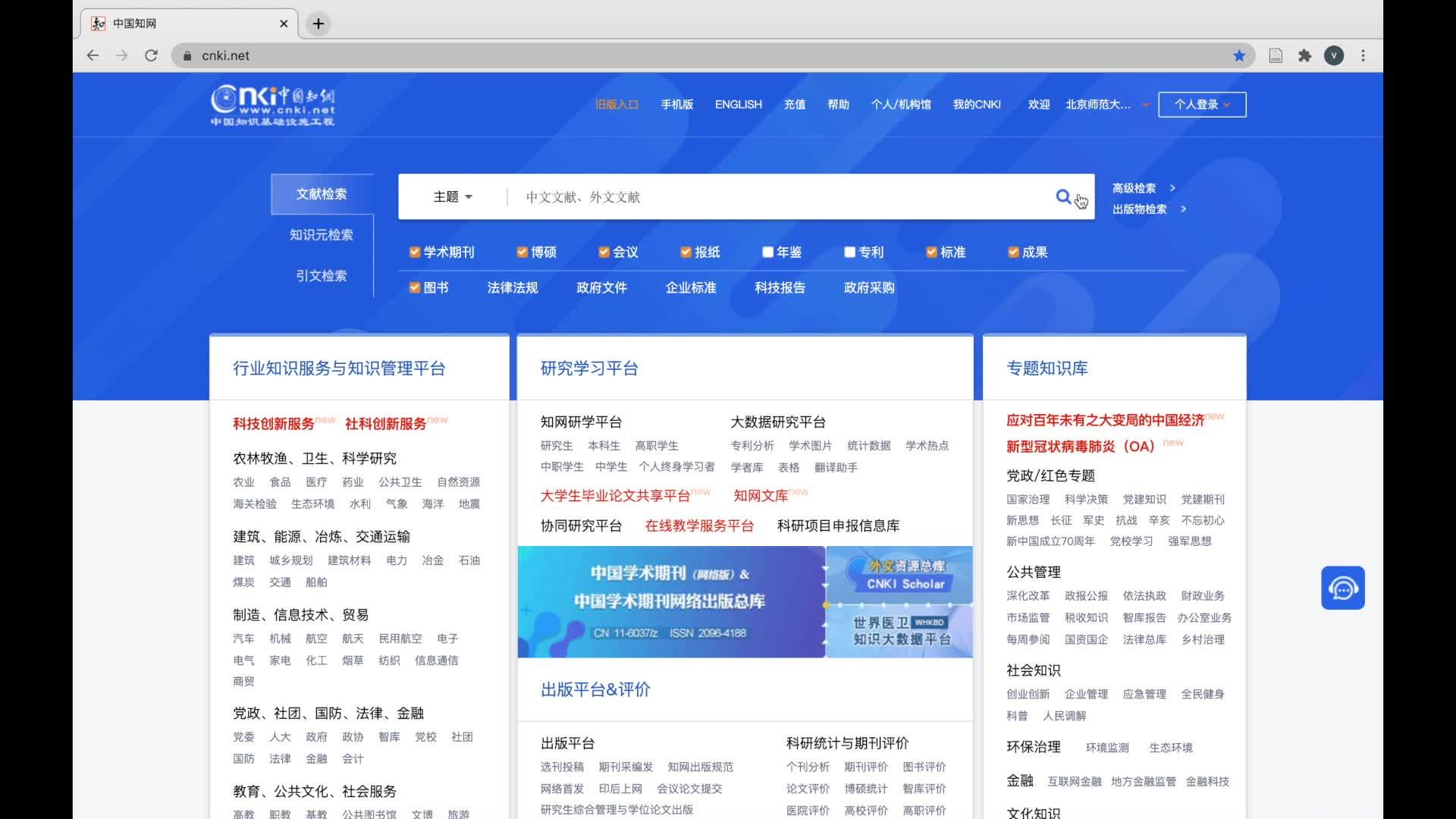Click the 世界医卫 knowledge platform banner
The width and height of the screenshot is (1456, 819).
pyautogui.click(x=901, y=631)
